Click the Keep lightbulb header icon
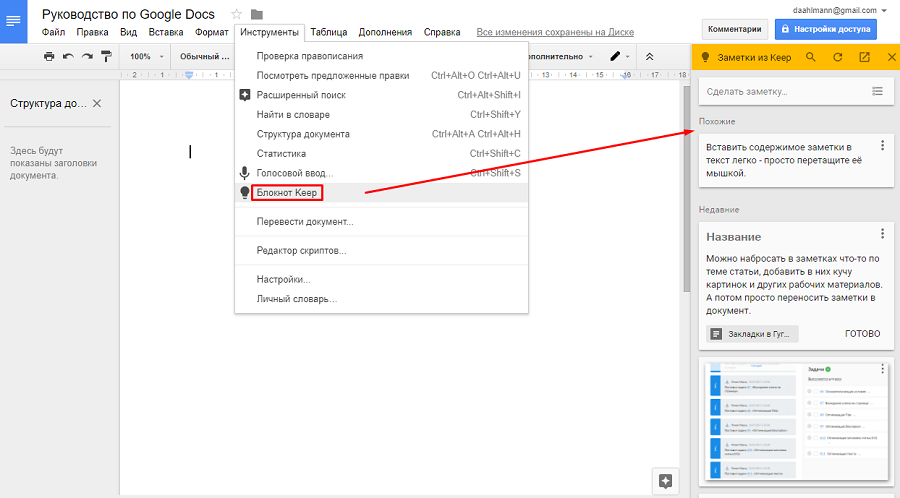 click(705, 57)
